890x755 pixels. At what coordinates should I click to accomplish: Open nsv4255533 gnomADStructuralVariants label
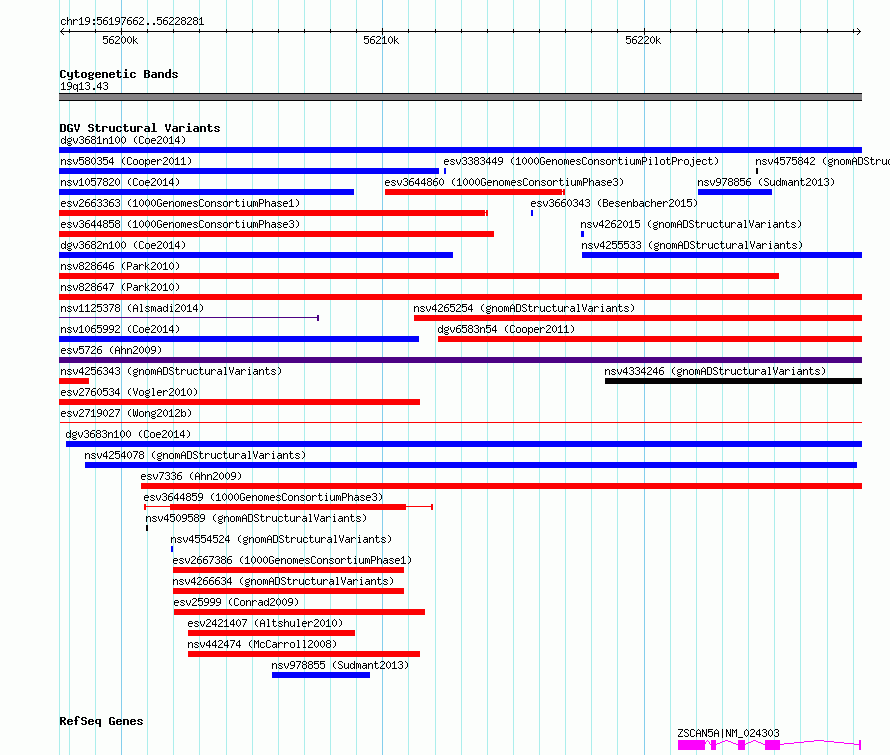[x=692, y=245]
